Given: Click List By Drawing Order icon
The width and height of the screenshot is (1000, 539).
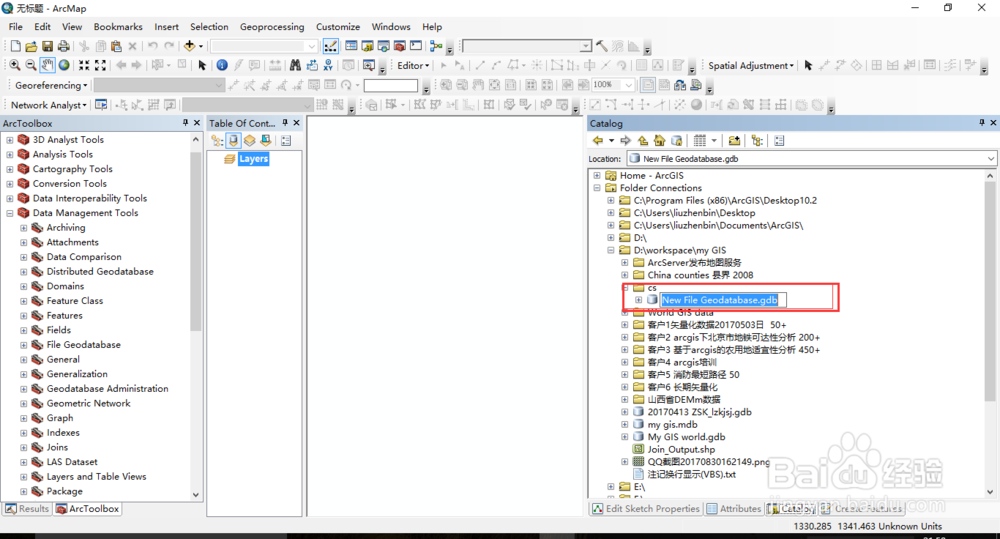Looking at the screenshot, I should click(x=217, y=140).
